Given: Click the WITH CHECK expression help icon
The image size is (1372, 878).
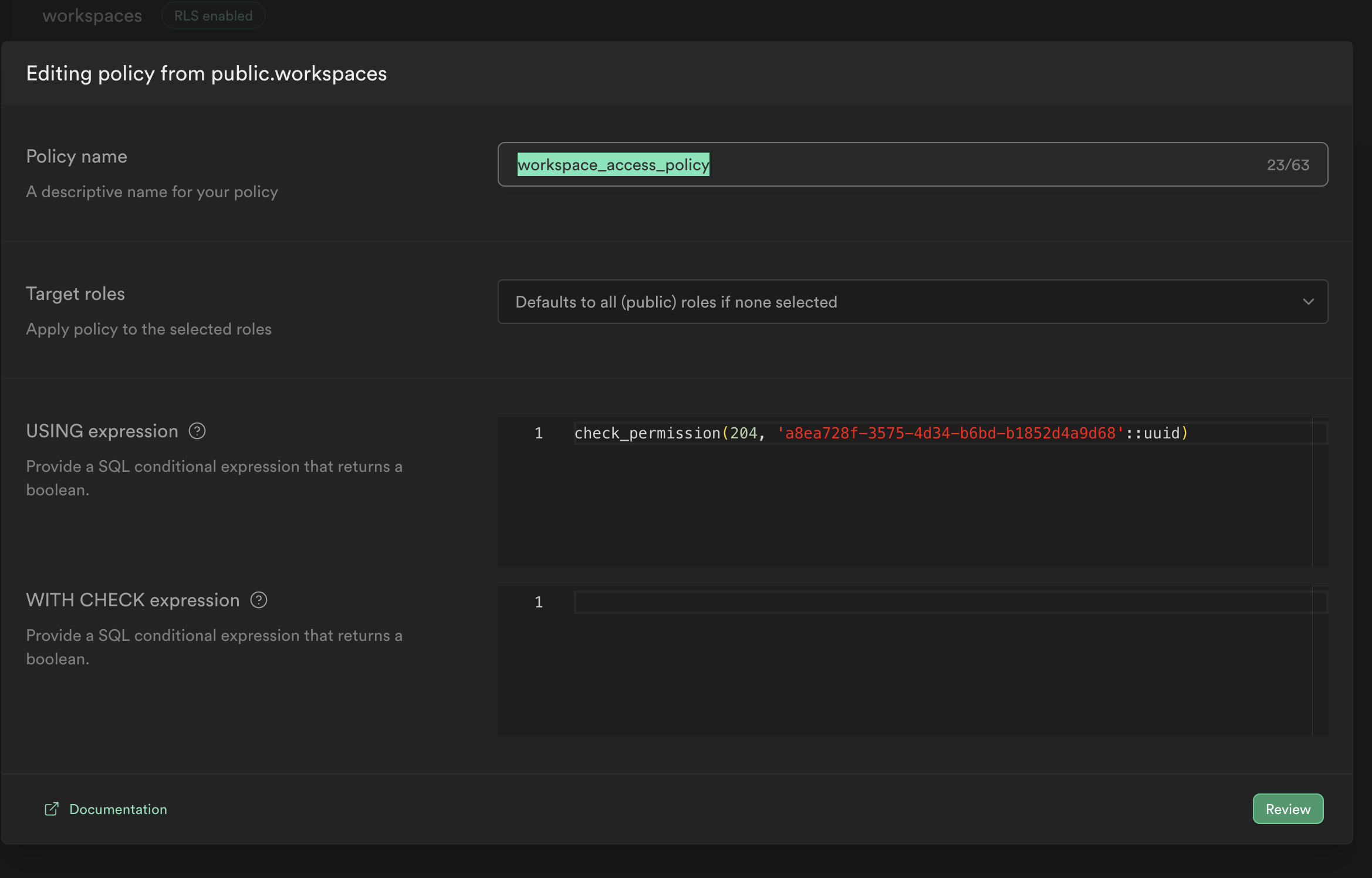Looking at the screenshot, I should click(259, 600).
